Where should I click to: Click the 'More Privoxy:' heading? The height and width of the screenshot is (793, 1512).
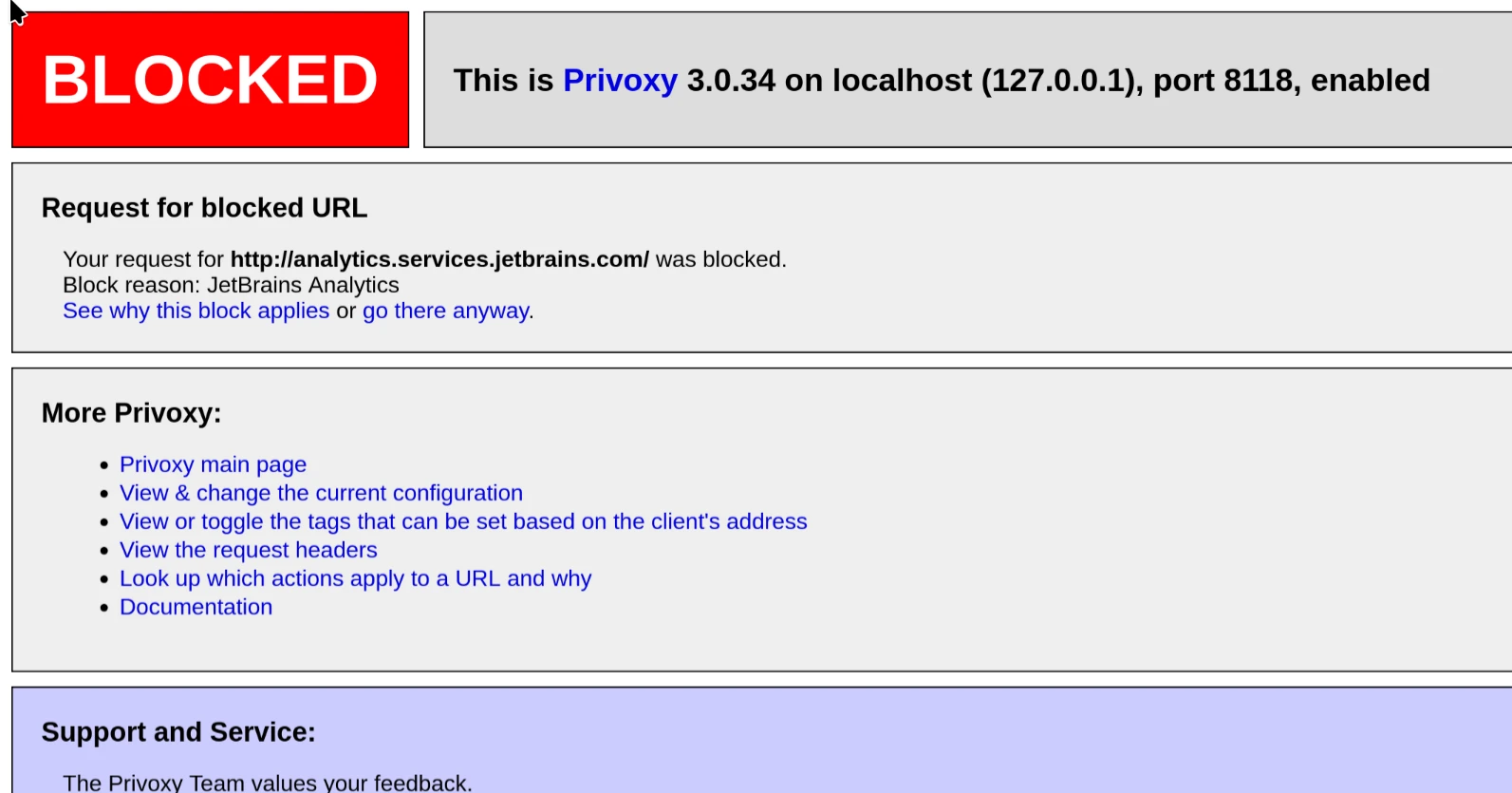click(x=131, y=413)
